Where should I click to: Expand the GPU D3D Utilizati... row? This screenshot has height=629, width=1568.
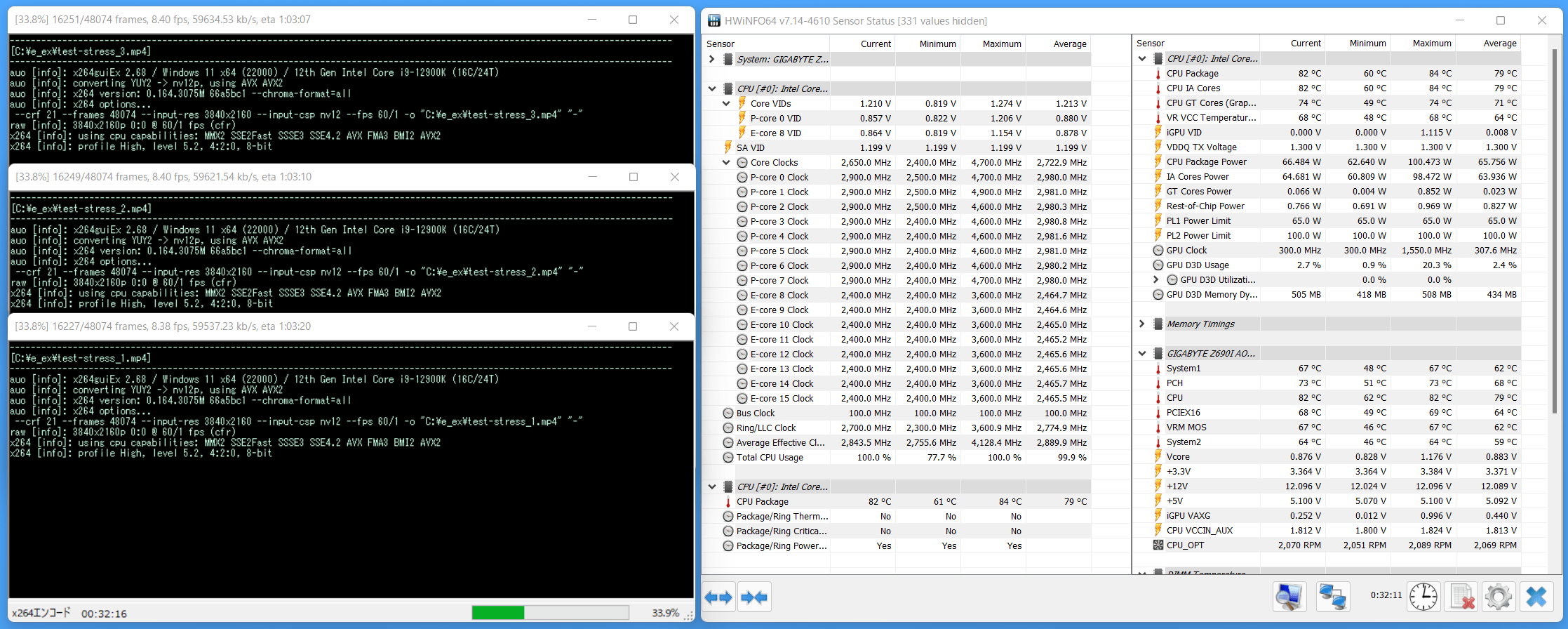1156,279
